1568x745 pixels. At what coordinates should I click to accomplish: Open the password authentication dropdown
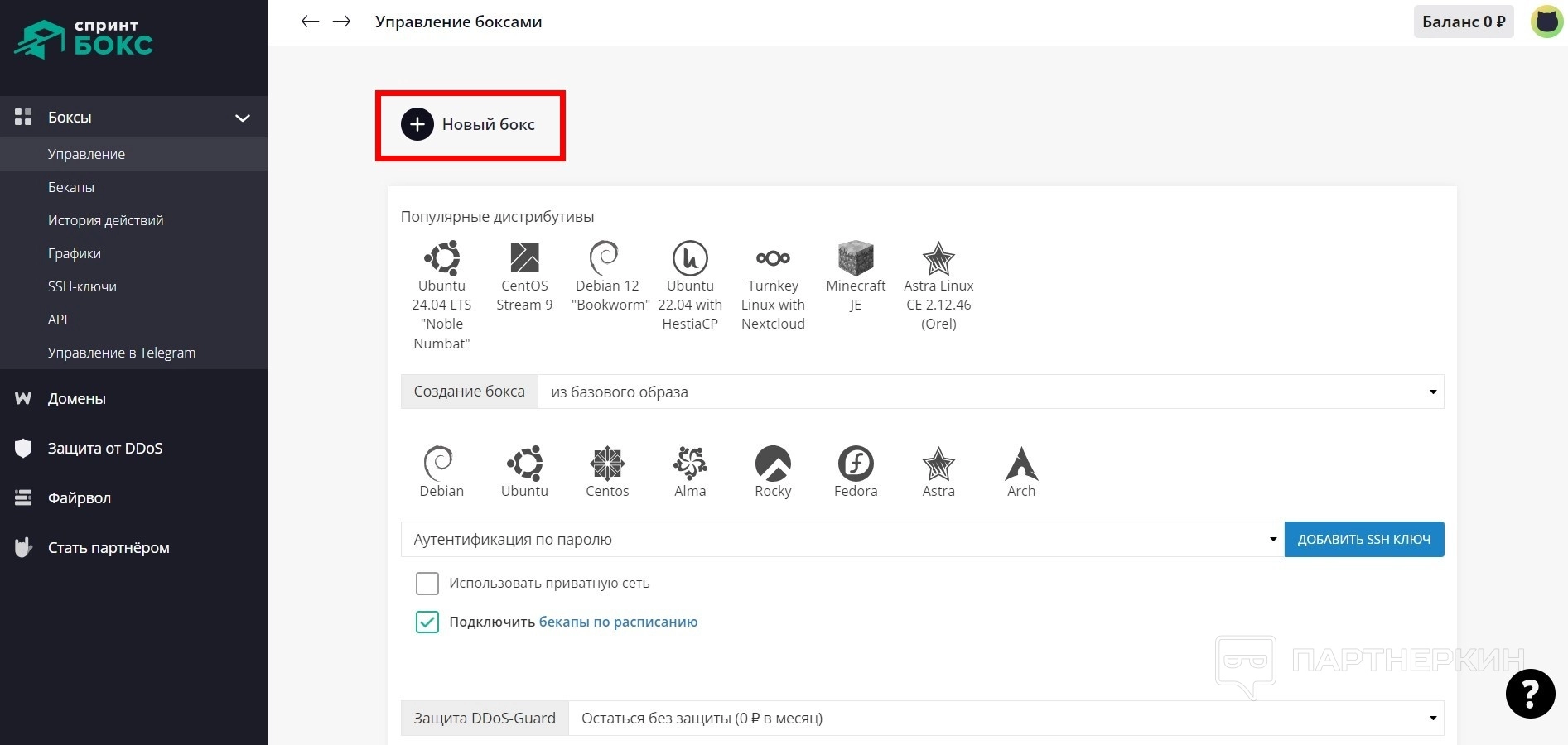point(842,540)
